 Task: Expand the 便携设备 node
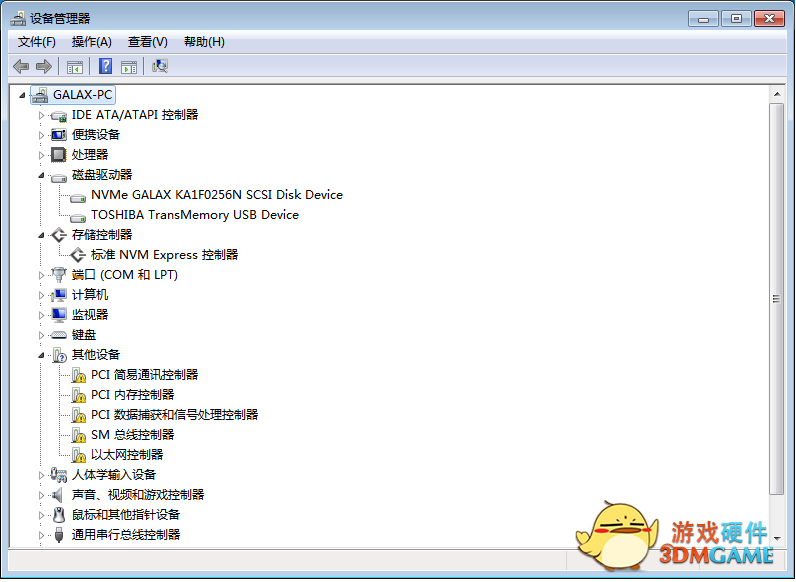coord(41,135)
